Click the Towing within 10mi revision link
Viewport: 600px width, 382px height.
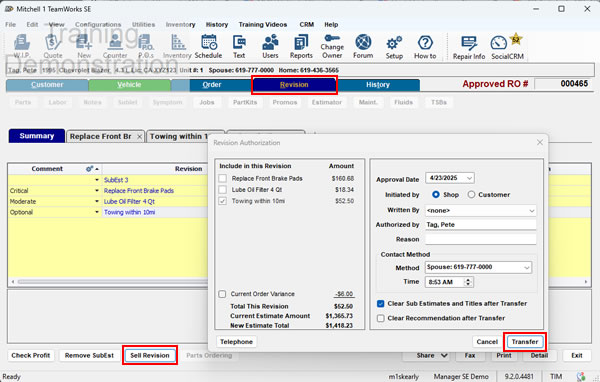pyautogui.click(x=129, y=212)
